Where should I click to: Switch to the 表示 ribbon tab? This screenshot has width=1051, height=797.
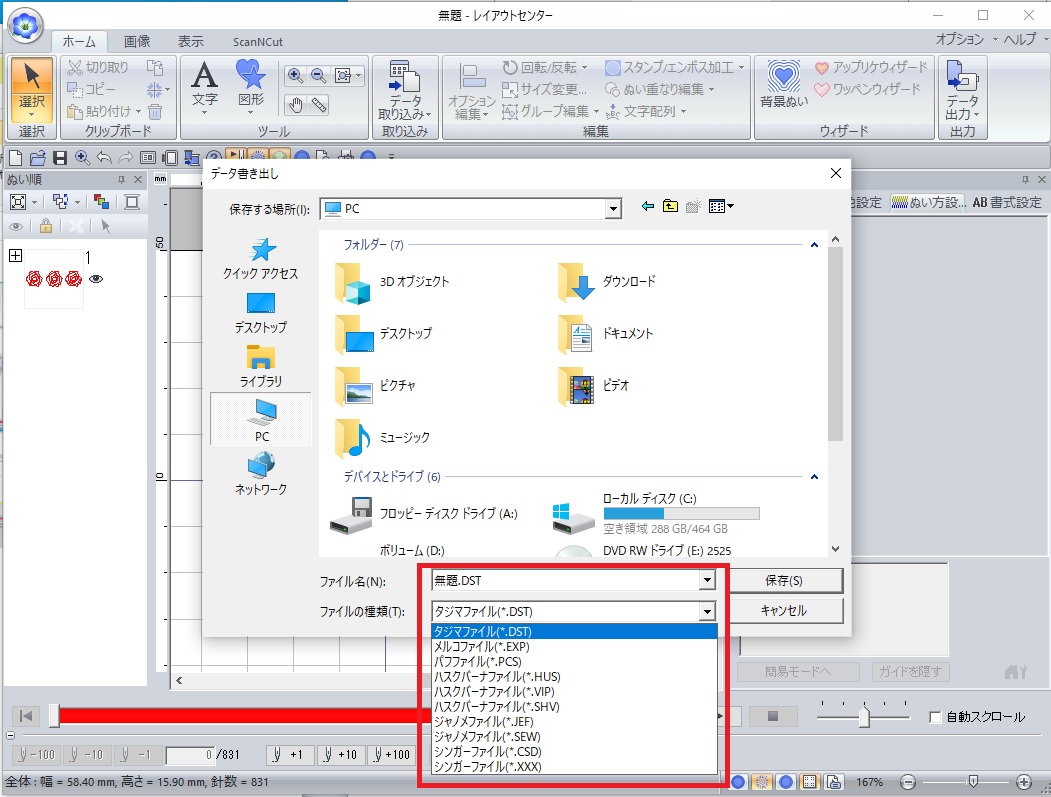pos(190,42)
